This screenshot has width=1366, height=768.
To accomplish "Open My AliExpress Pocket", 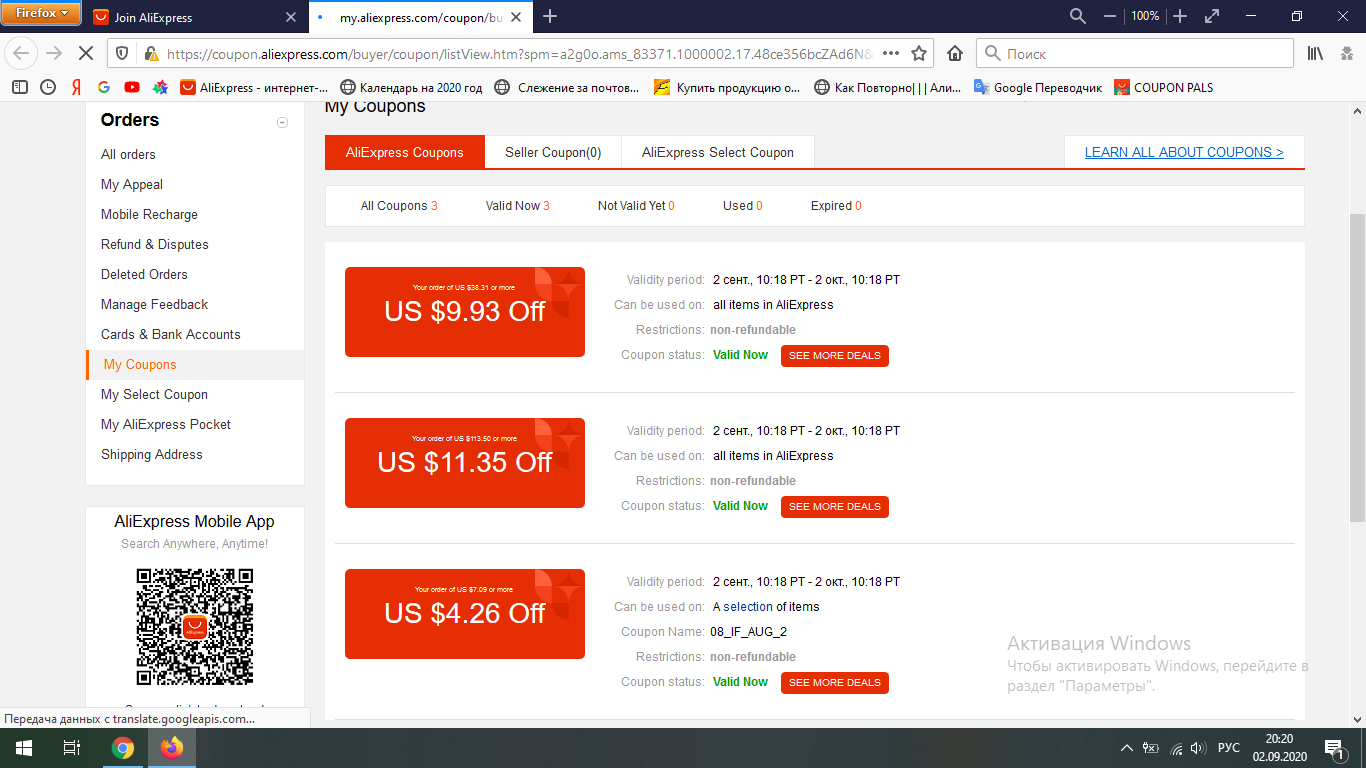I will tap(166, 424).
